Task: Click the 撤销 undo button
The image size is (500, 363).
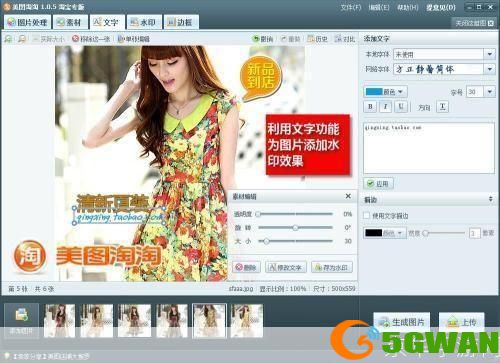Action: point(263,39)
